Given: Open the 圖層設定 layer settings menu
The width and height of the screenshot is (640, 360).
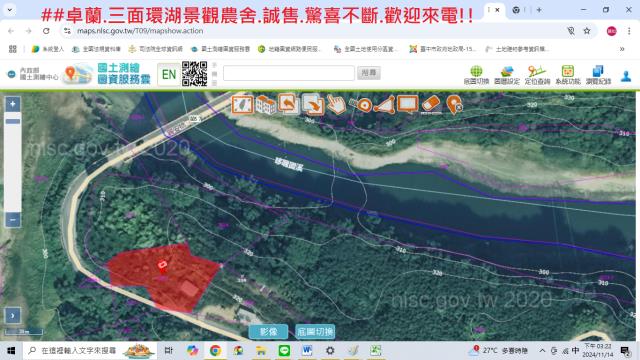Looking at the screenshot, I should (x=507, y=75).
